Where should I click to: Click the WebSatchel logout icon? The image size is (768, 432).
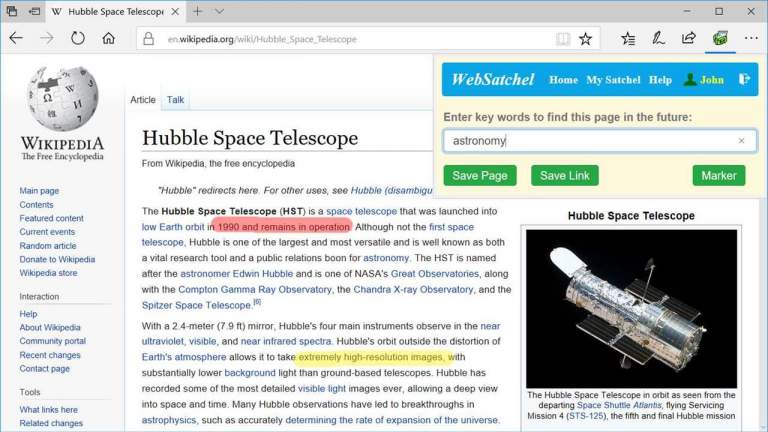click(x=744, y=79)
